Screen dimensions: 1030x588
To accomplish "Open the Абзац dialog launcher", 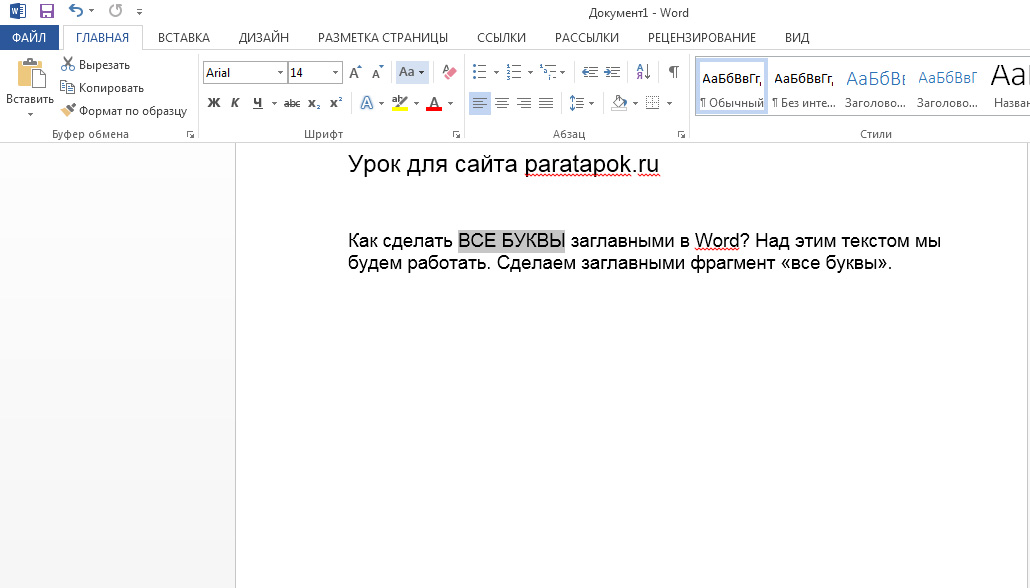I will tap(681, 135).
